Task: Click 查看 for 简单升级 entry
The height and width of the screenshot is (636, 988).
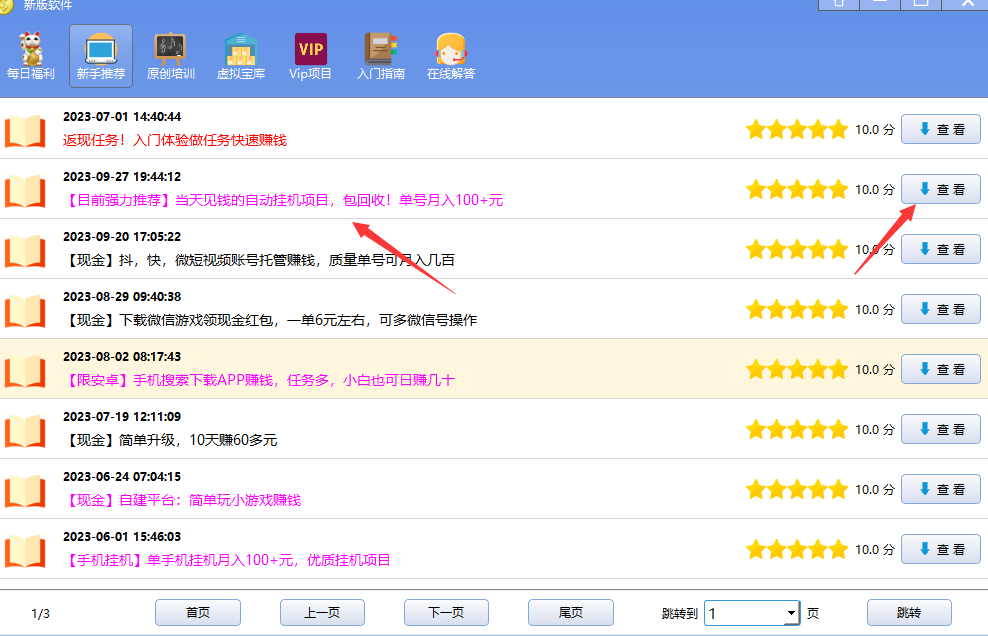Action: pos(941,429)
